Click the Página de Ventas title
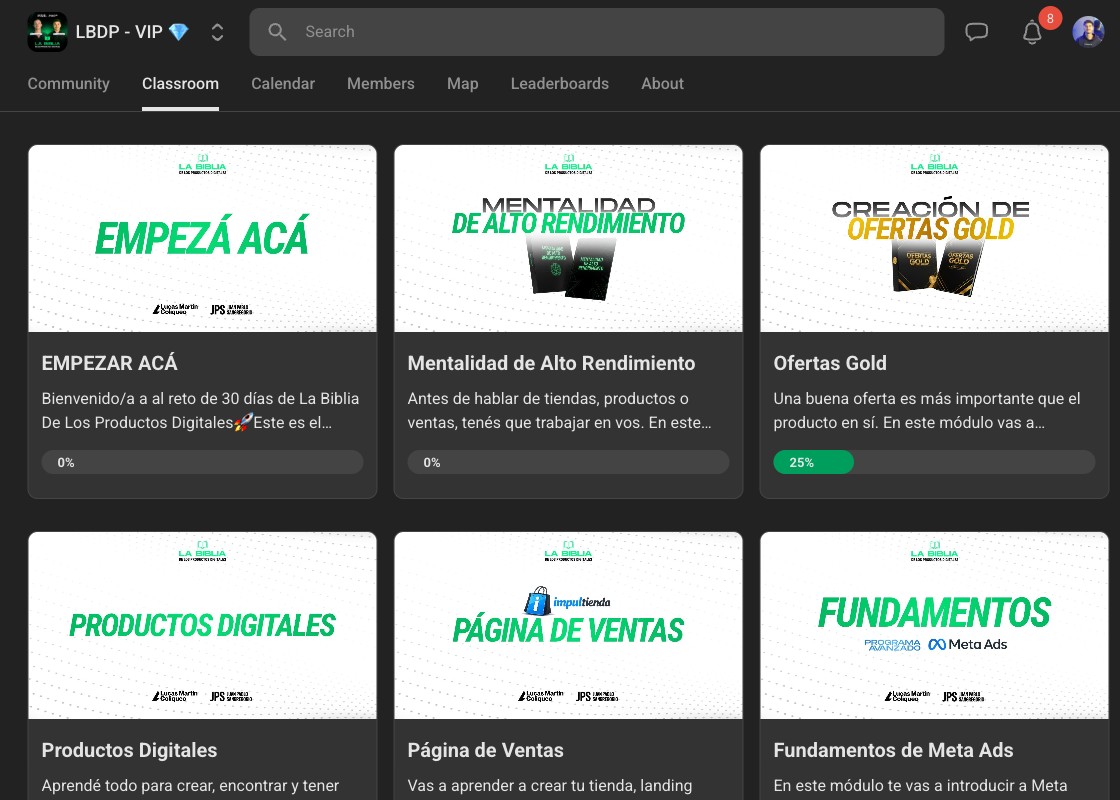Screen dimensions: 1120x800 click(486, 750)
